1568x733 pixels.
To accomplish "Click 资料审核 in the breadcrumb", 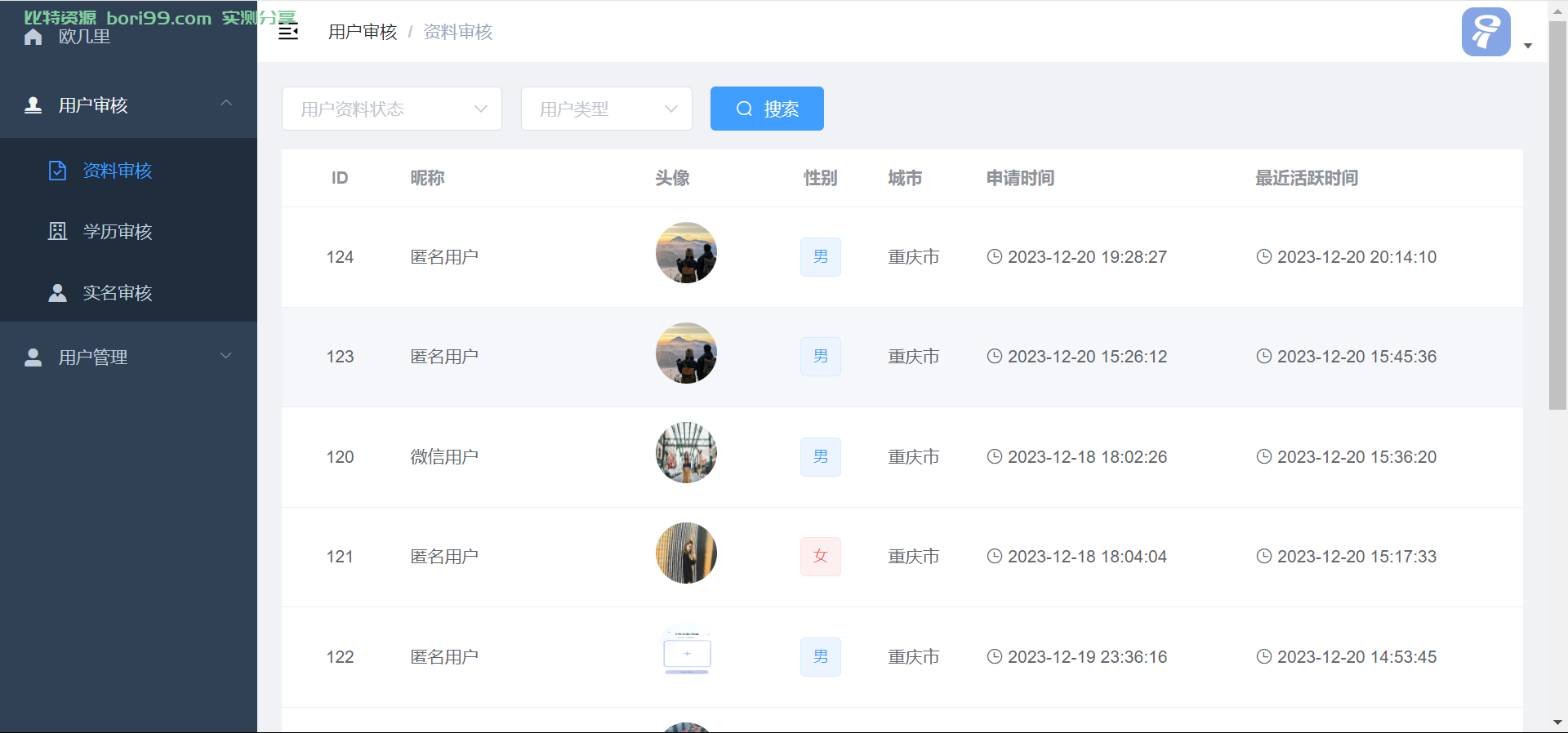I will (x=458, y=32).
